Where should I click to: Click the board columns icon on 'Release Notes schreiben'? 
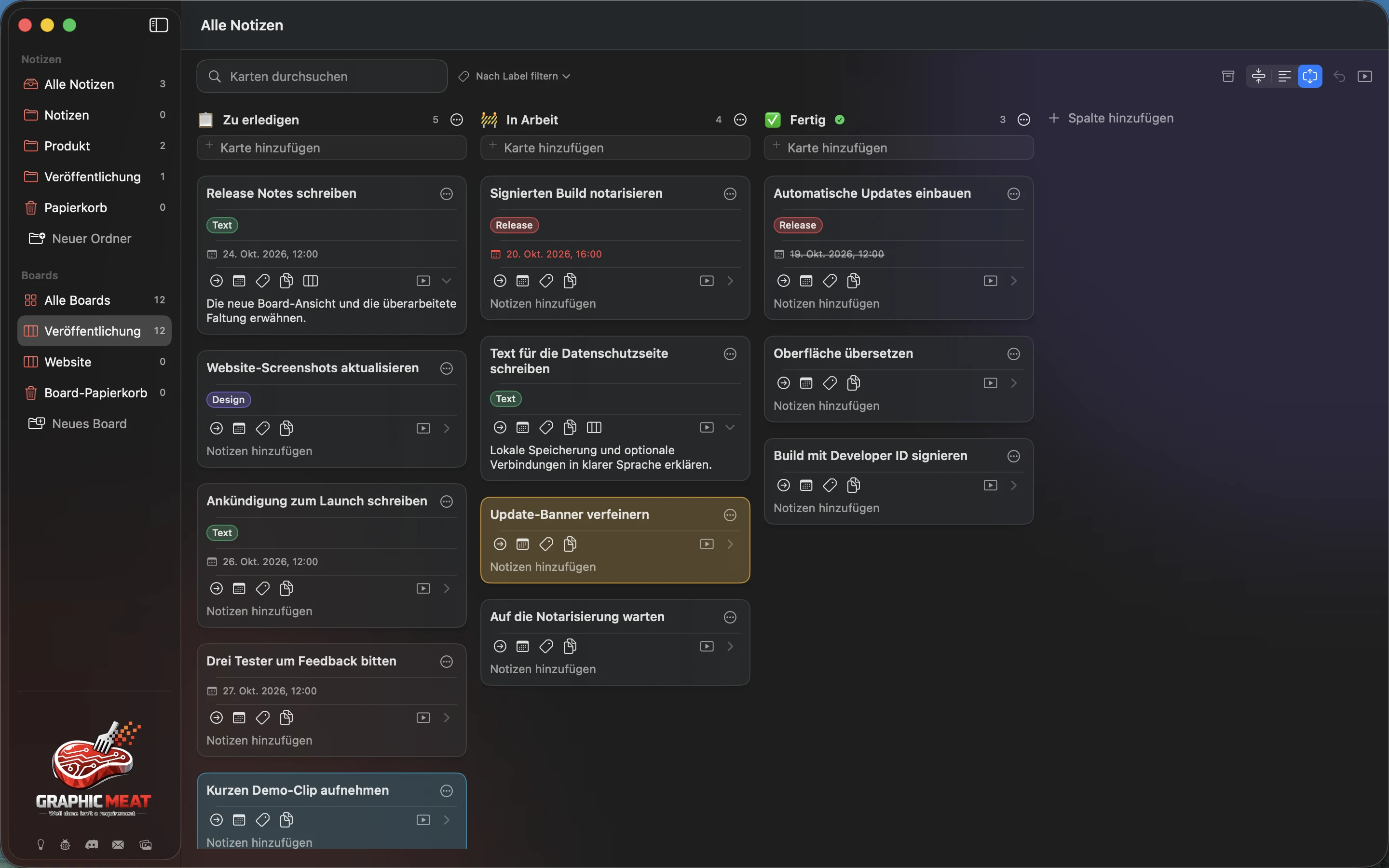pyautogui.click(x=311, y=281)
